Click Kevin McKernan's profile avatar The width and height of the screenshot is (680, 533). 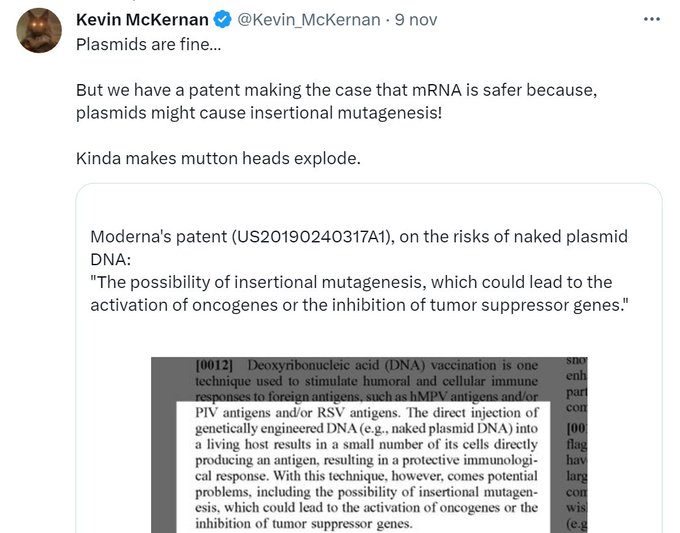point(40,31)
